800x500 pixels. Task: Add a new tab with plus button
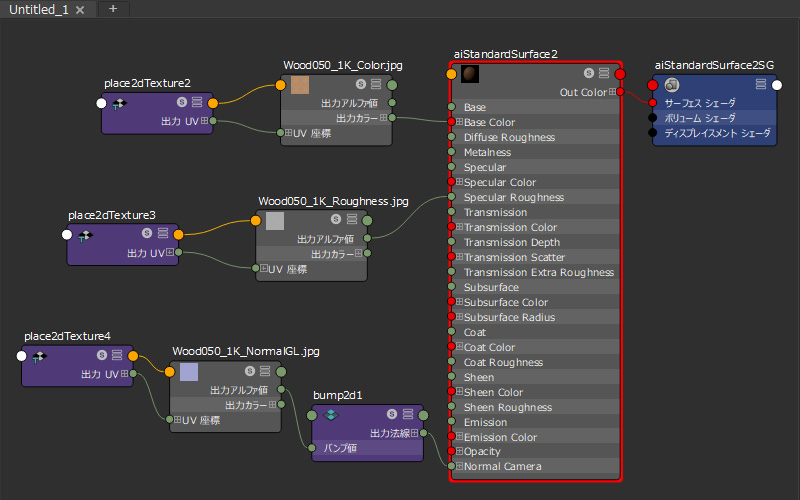point(113,9)
